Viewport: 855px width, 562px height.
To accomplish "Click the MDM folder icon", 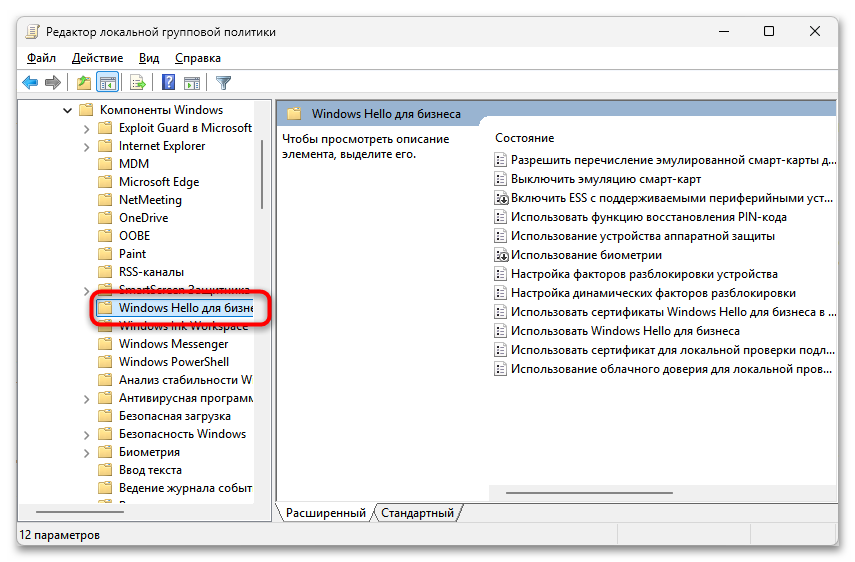I will point(105,164).
